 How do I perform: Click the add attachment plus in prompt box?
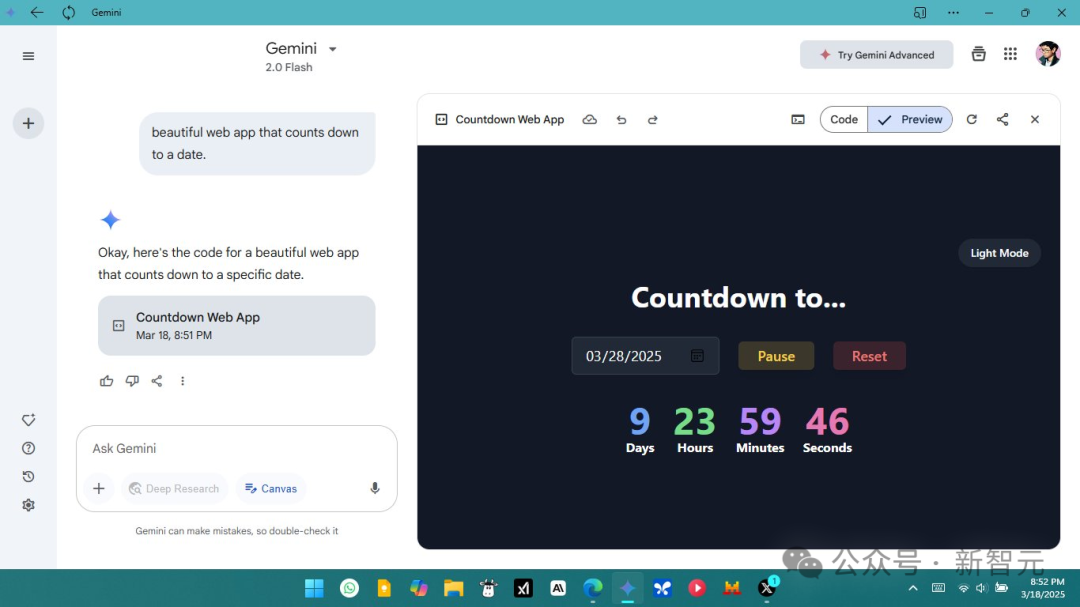point(98,488)
